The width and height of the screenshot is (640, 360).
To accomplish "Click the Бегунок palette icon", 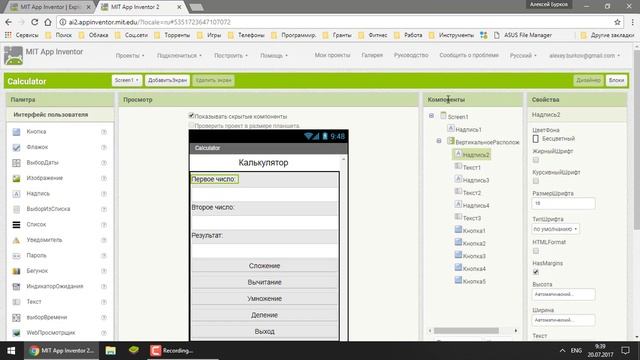I will tap(16, 271).
